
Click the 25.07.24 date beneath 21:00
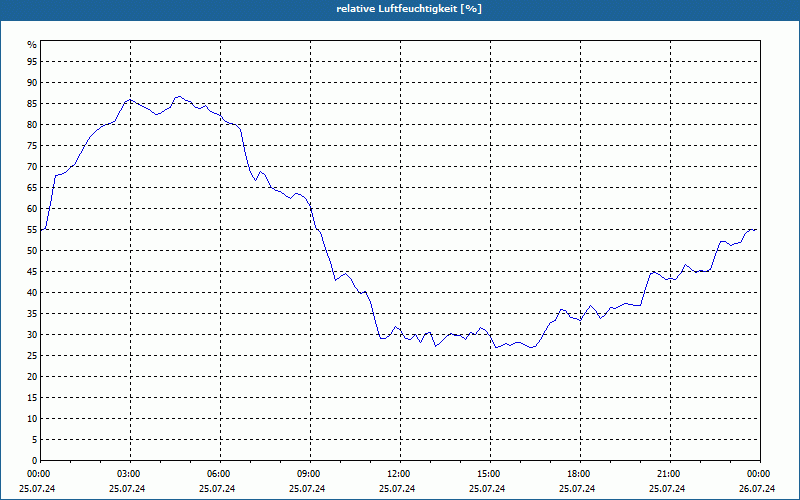point(667,488)
